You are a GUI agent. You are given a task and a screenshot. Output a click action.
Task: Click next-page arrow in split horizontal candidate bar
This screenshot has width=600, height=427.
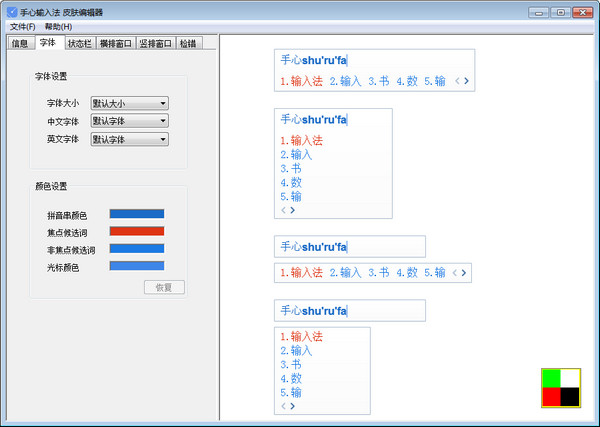coord(464,273)
